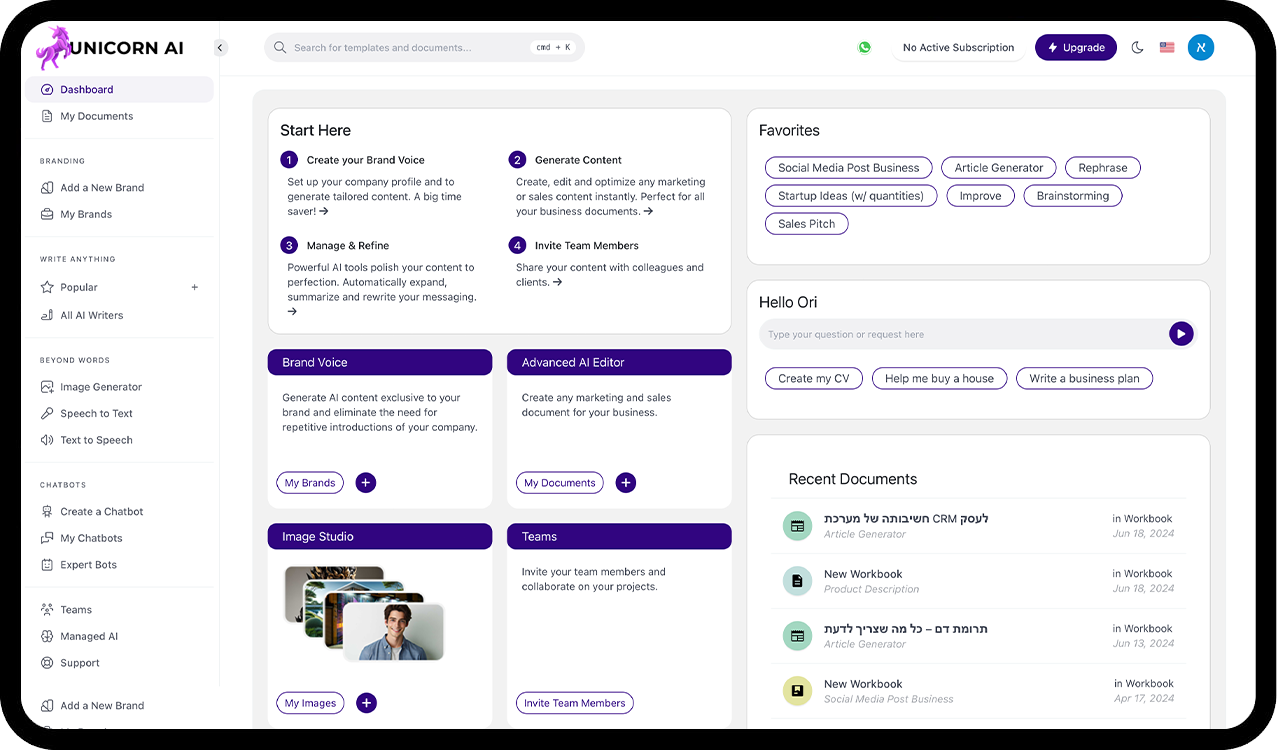The width and height of the screenshot is (1277, 750).
Task: Send question with the play arrow button
Action: (x=1181, y=334)
